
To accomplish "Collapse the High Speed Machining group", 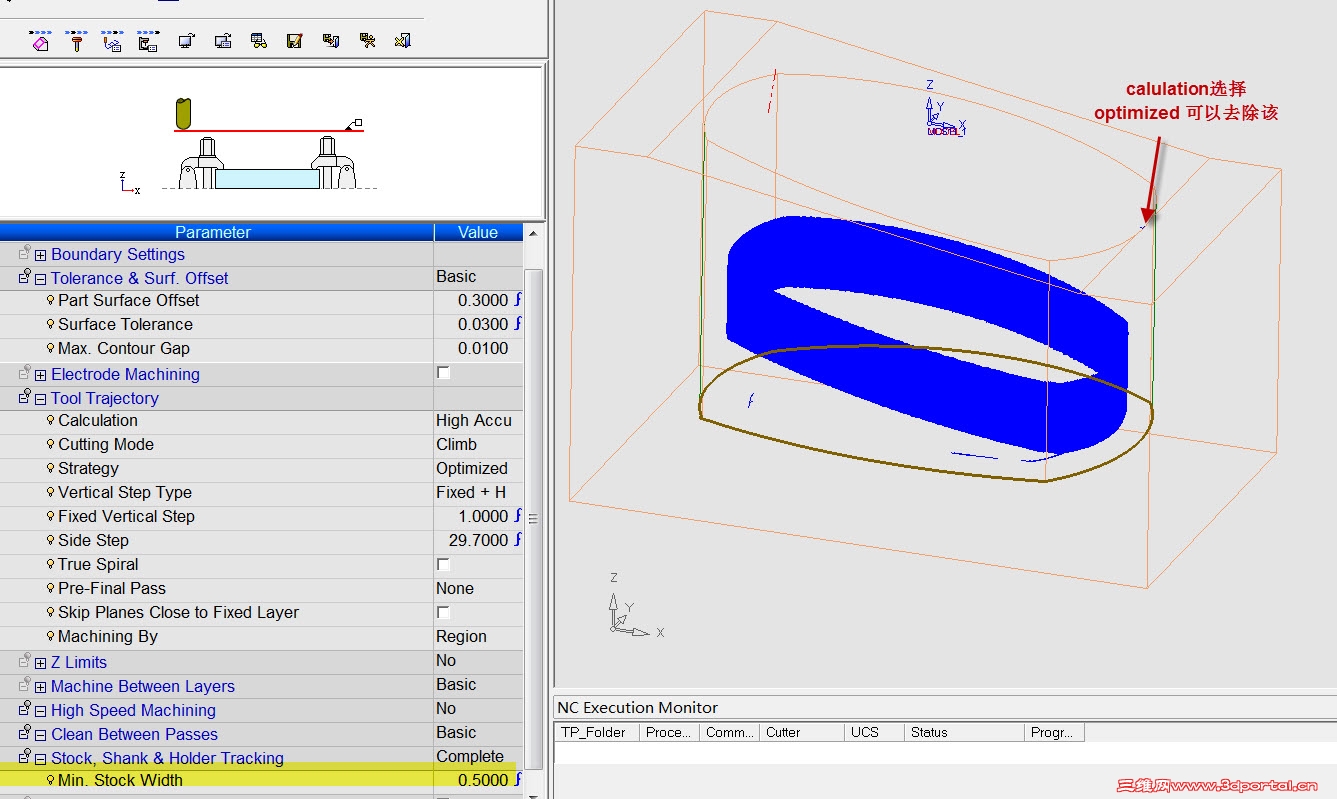I will coord(40,712).
